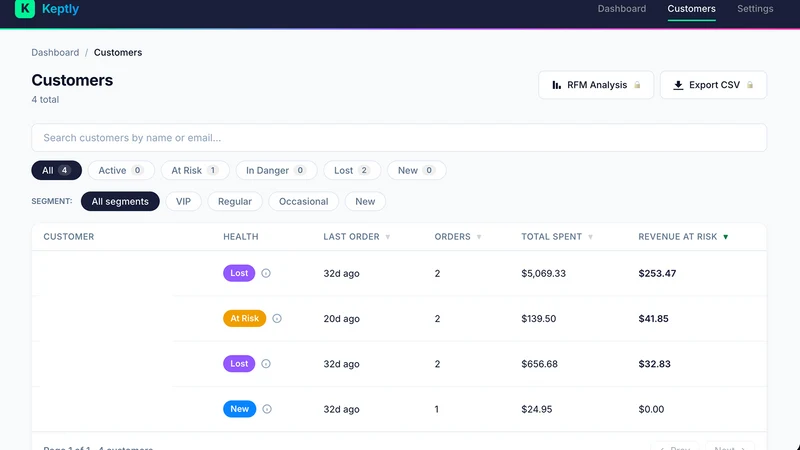
Task: Click the $0.00 revenue at risk value
Action: pos(652,409)
